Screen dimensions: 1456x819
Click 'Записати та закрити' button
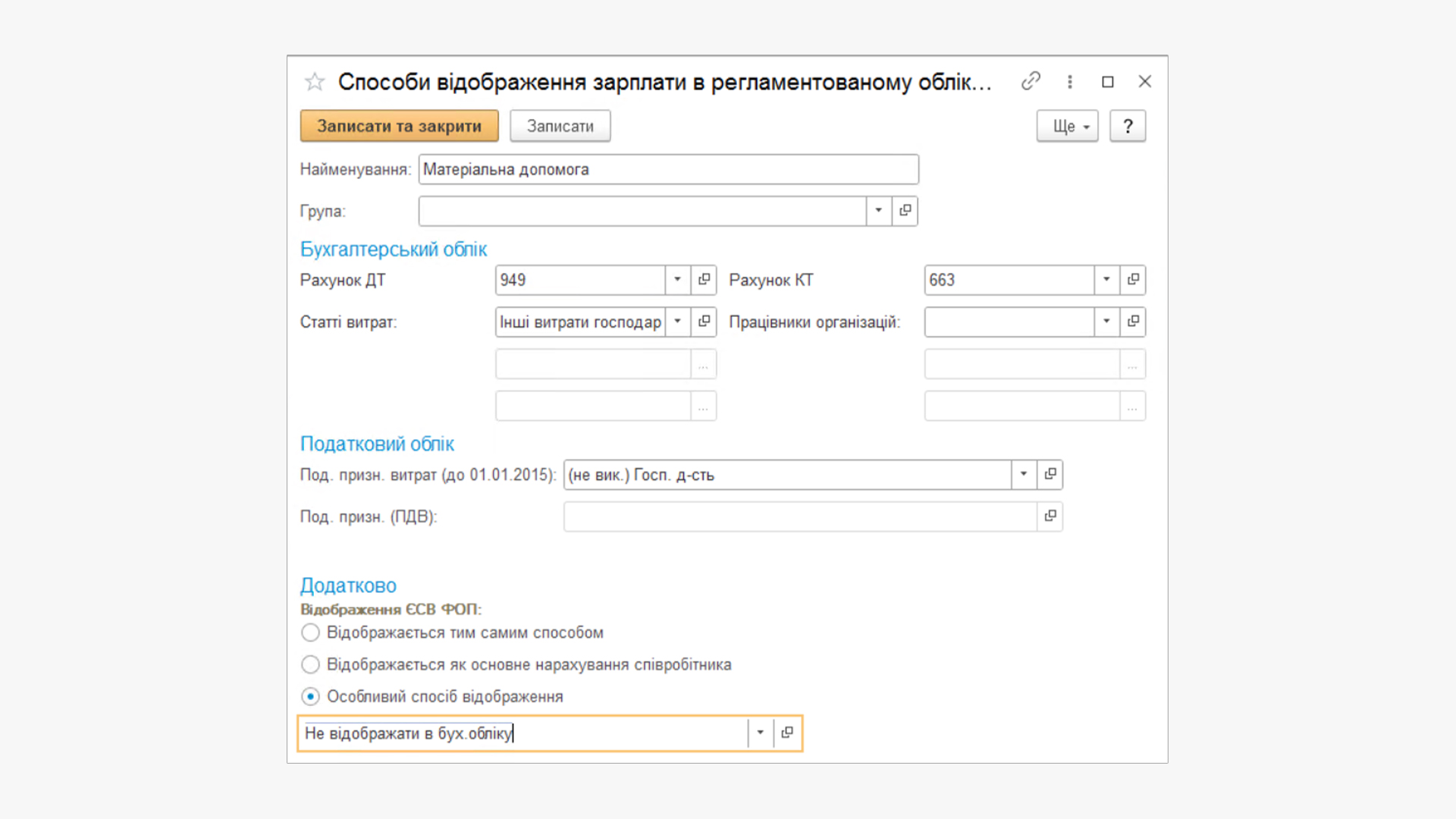(399, 127)
